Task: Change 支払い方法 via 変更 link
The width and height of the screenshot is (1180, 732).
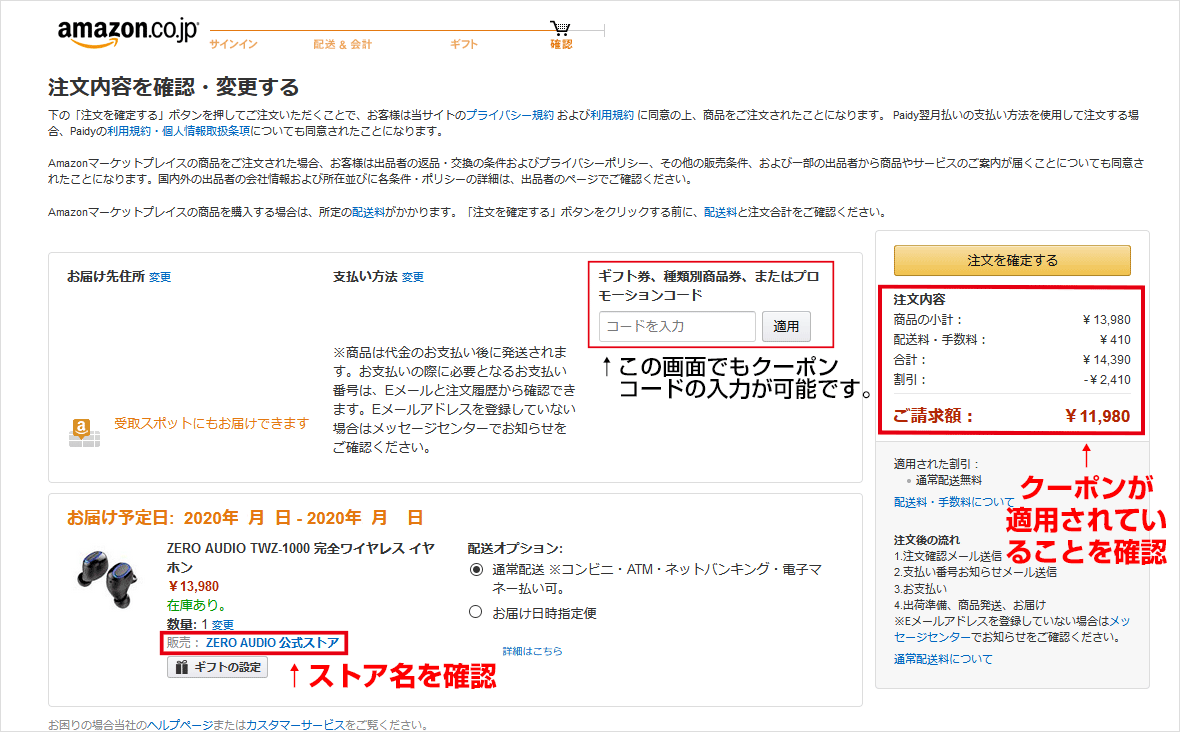Action: (x=412, y=278)
